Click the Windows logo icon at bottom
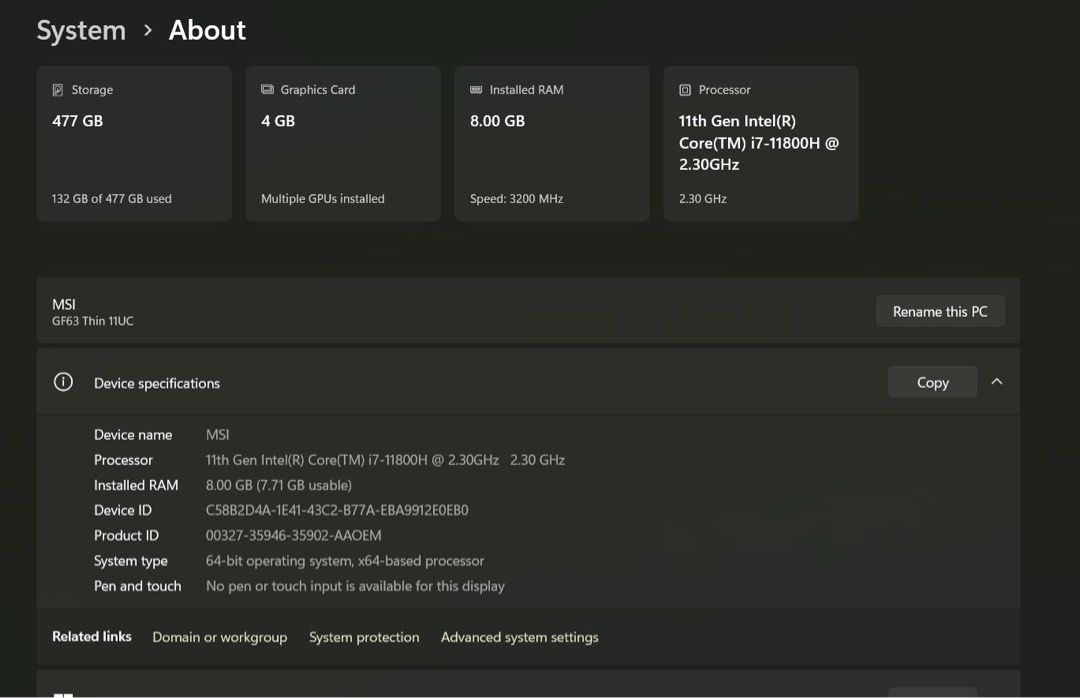The width and height of the screenshot is (1080, 698). click(x=63, y=695)
